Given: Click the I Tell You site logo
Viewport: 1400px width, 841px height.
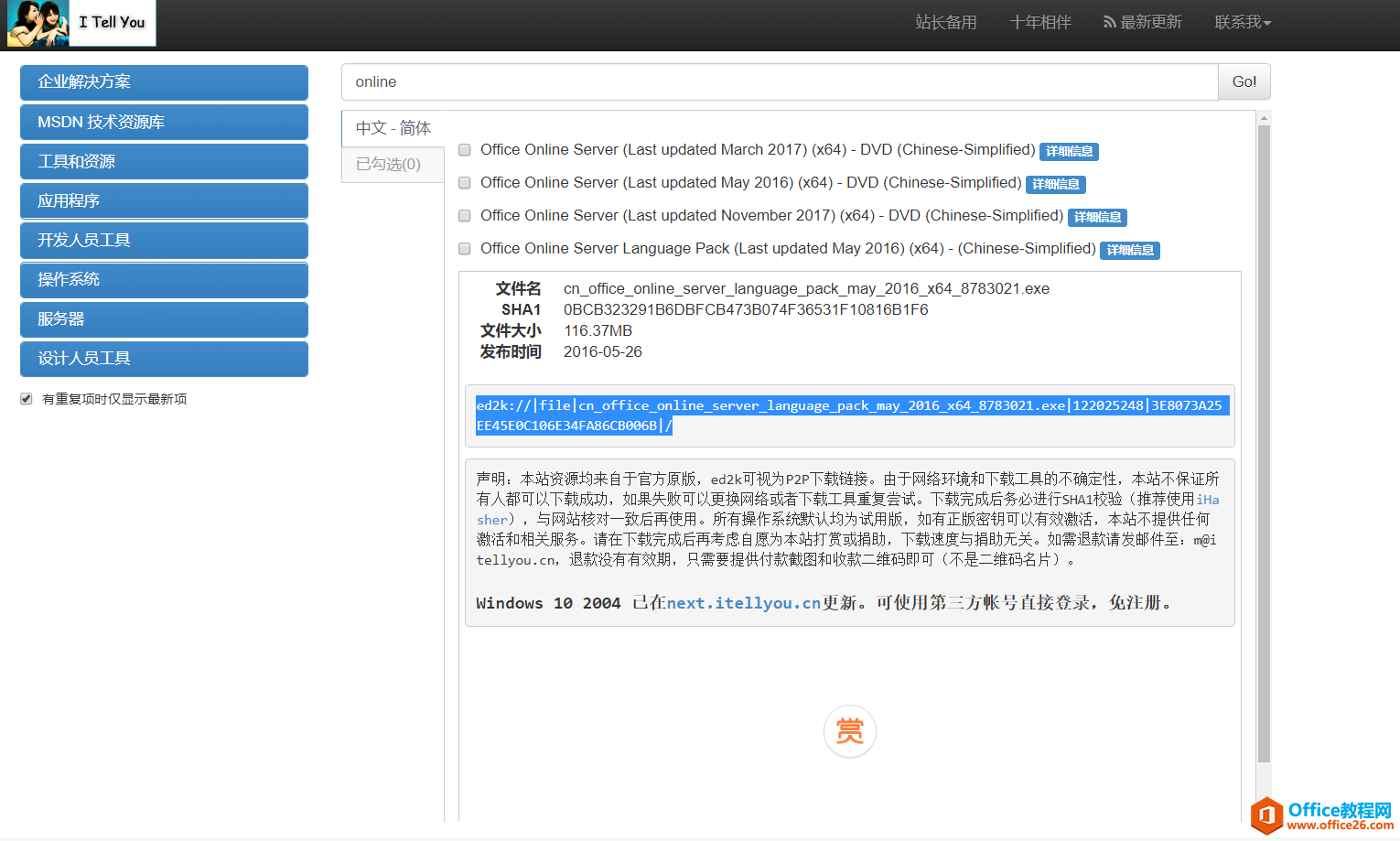Looking at the screenshot, I should 81,23.
